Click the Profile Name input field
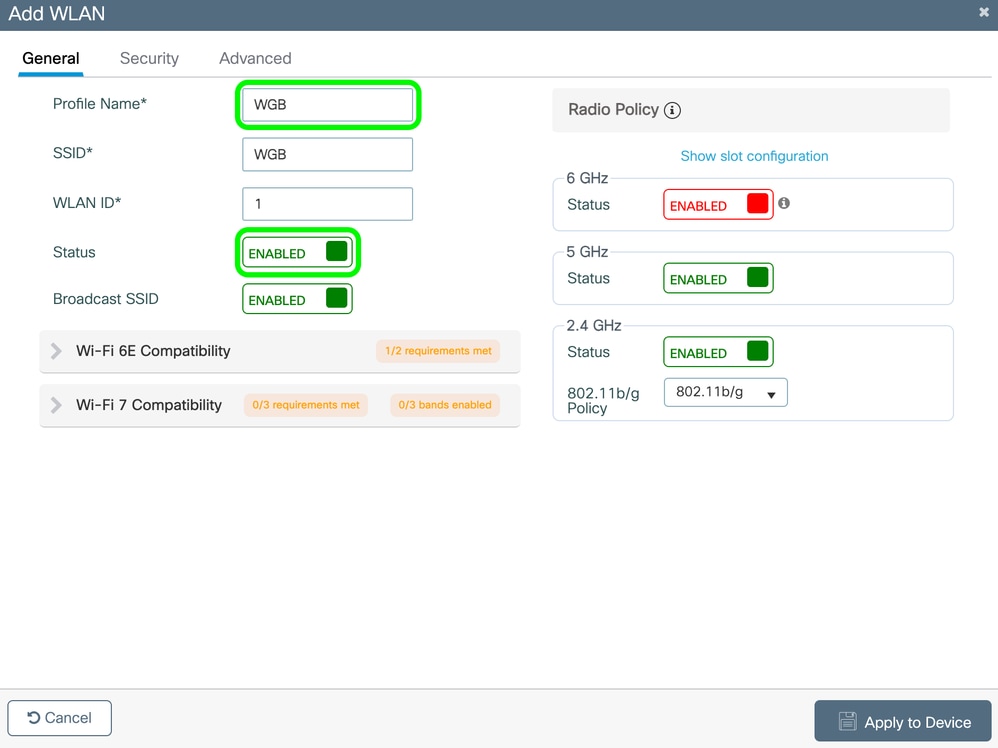This screenshot has width=998, height=748. point(328,104)
